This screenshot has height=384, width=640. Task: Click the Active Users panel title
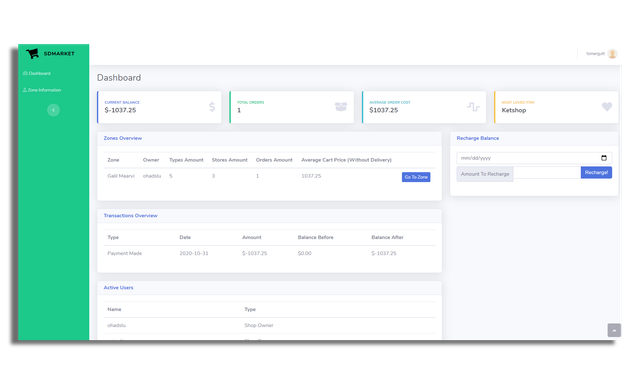(118, 288)
